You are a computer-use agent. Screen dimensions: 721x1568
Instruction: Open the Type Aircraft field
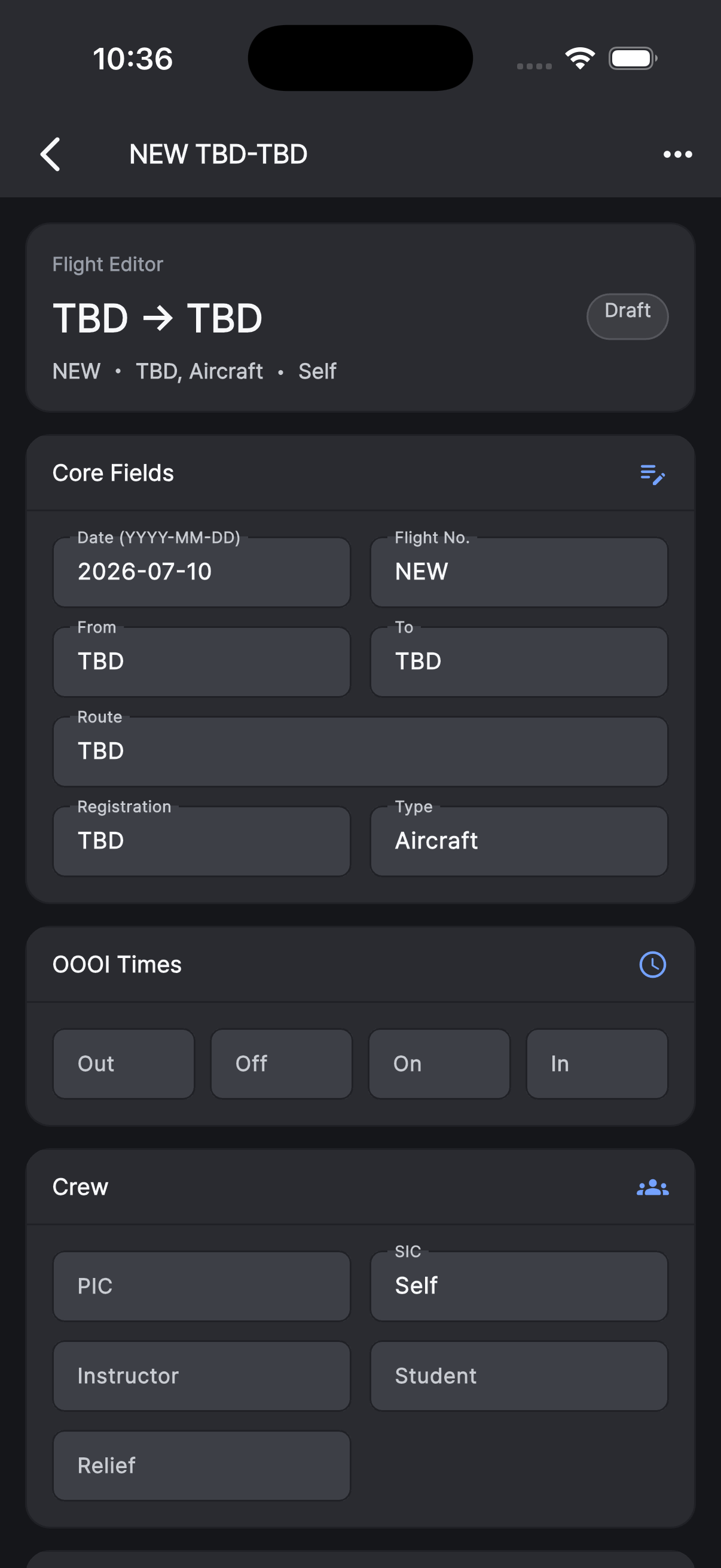[x=519, y=841]
